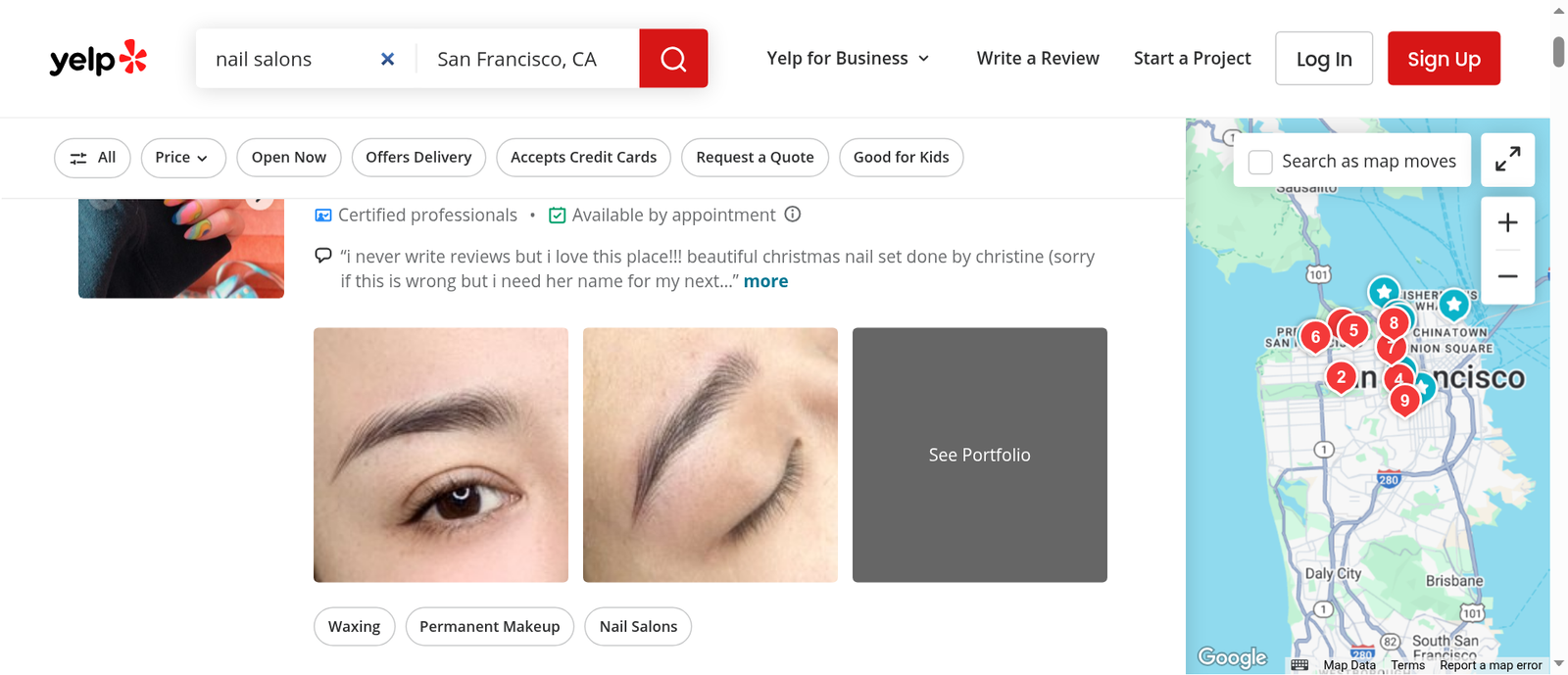Click the red search magnifier button

673,59
